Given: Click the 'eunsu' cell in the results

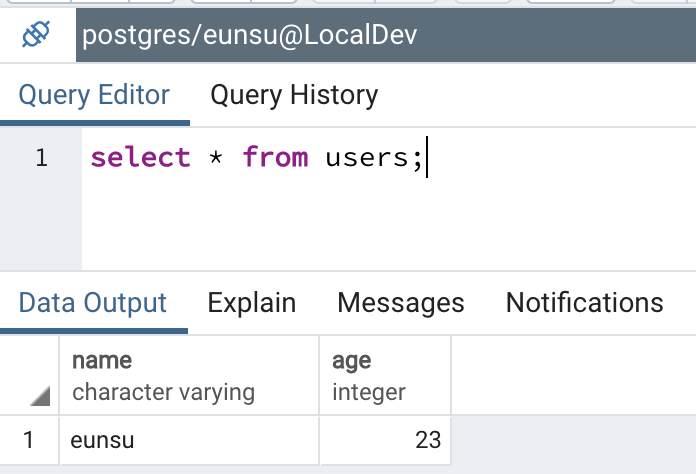Looking at the screenshot, I should point(189,440).
